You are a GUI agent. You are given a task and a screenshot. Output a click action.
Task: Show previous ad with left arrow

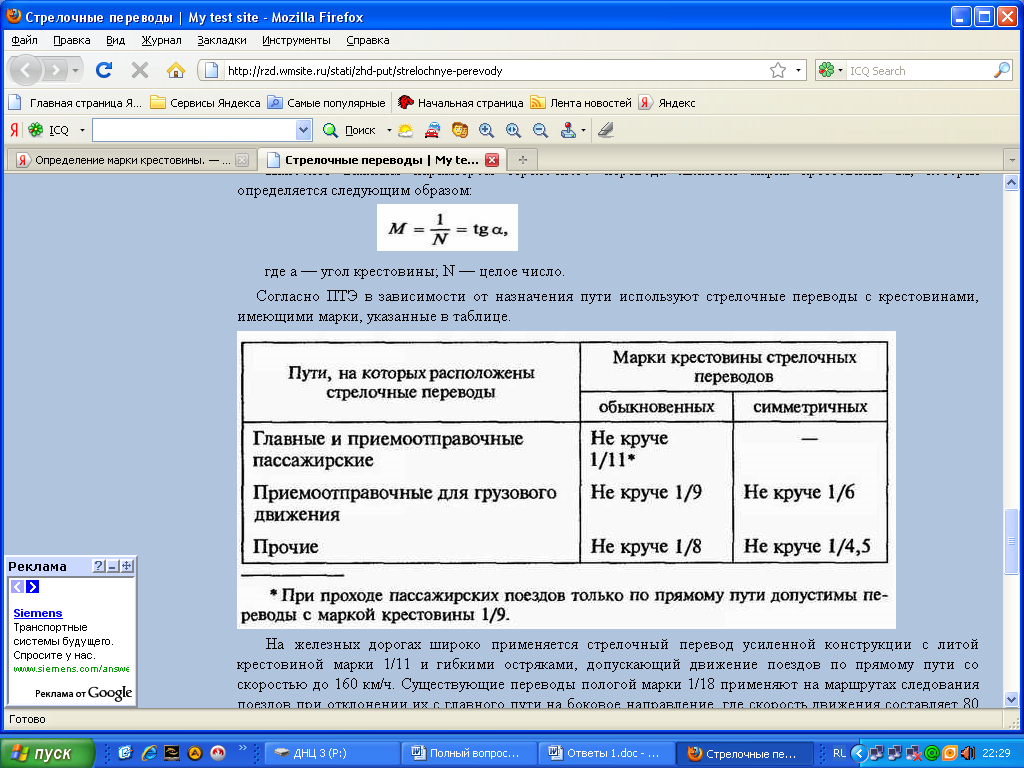[18, 586]
